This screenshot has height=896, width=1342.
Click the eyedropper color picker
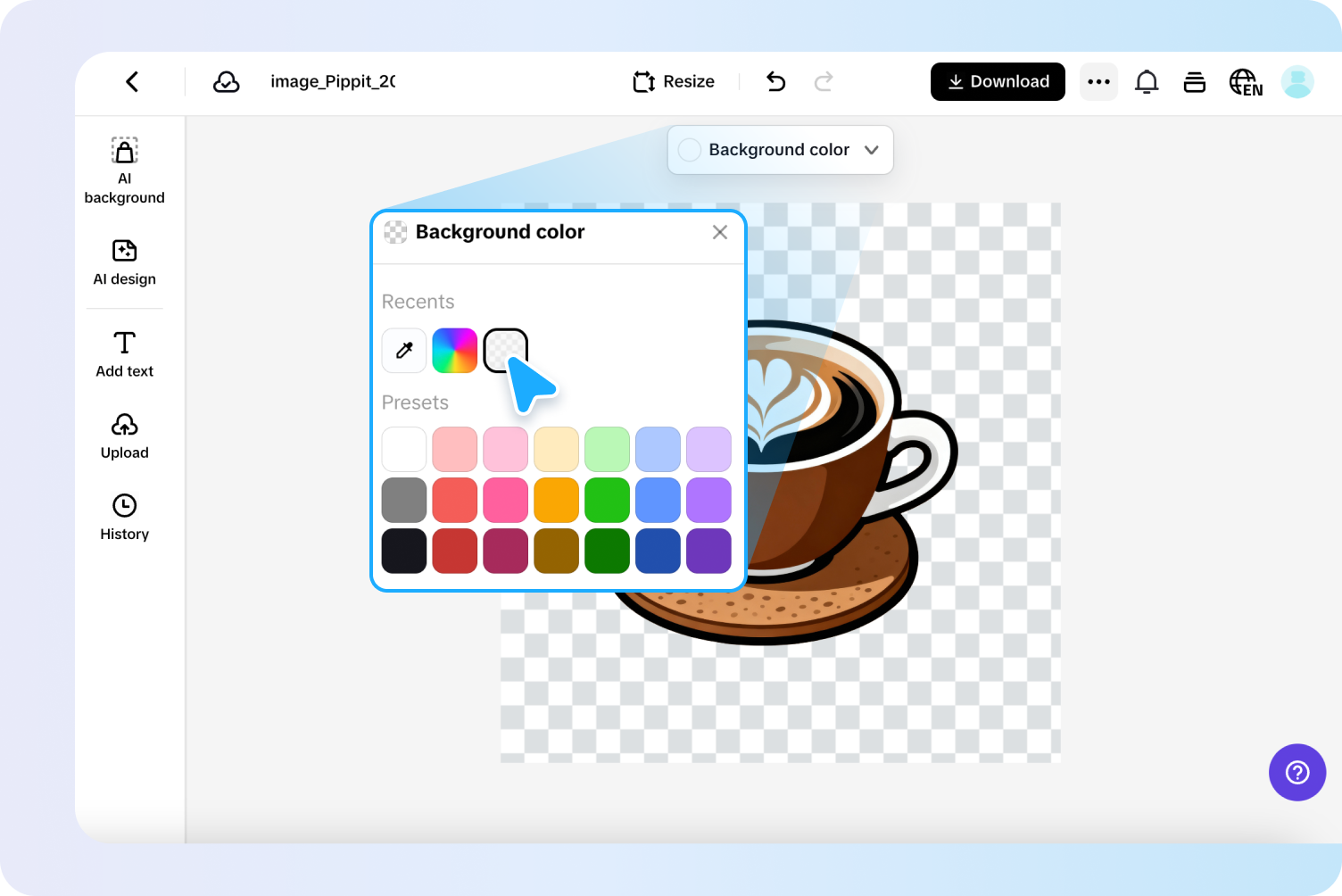point(403,350)
